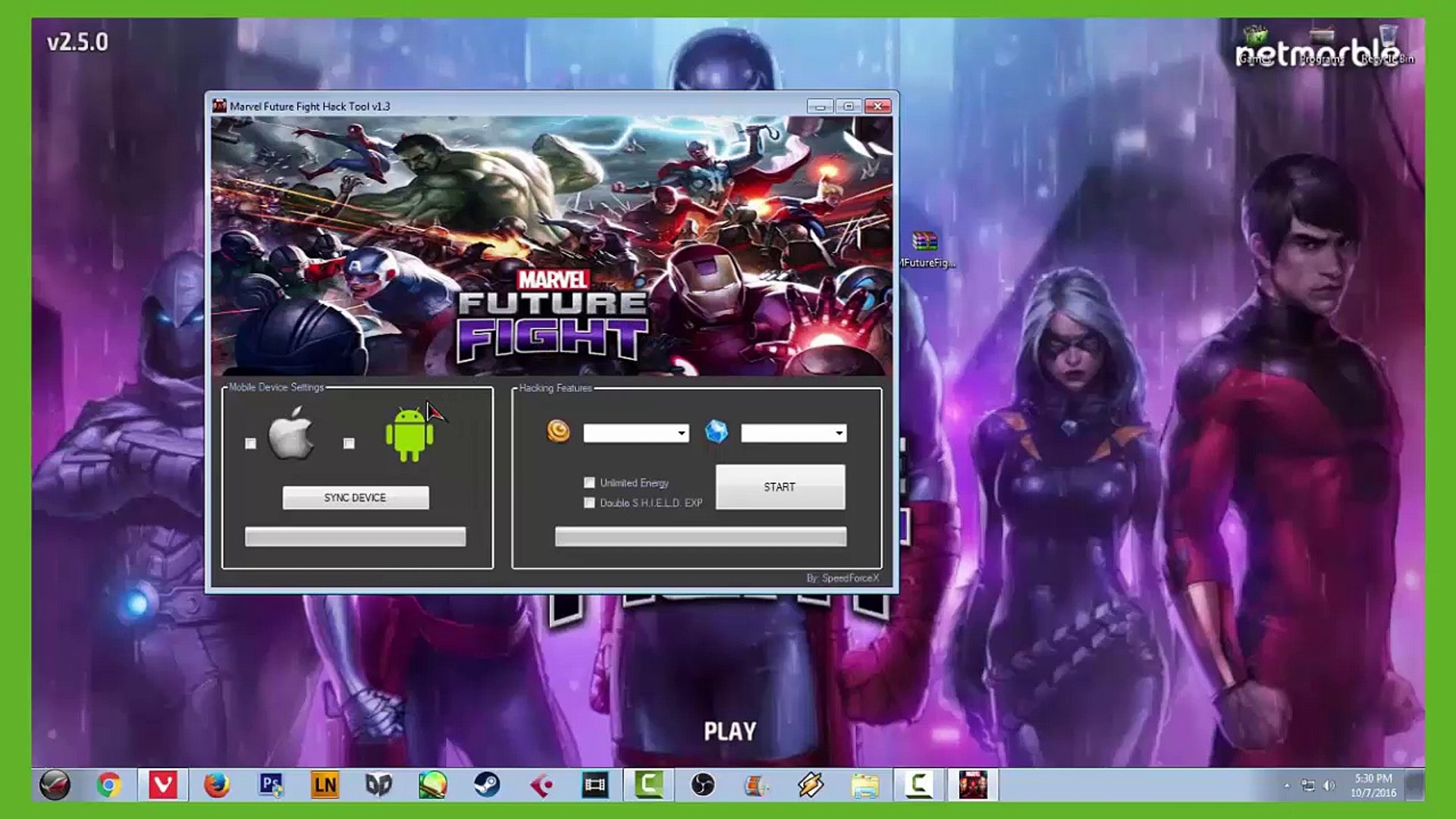Open OBS Studio from the taskbar

click(x=703, y=786)
